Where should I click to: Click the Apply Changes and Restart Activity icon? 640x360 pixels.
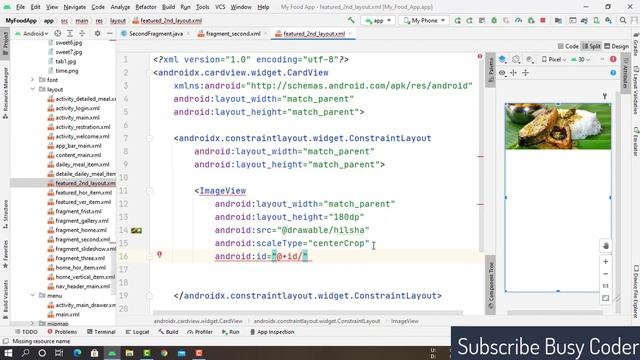[x=457, y=20]
